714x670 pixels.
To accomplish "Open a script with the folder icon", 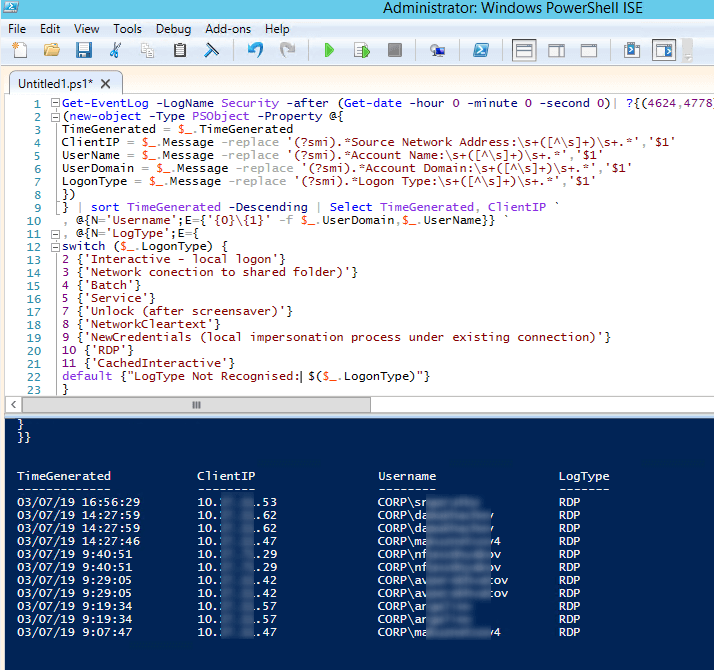I will point(52,50).
